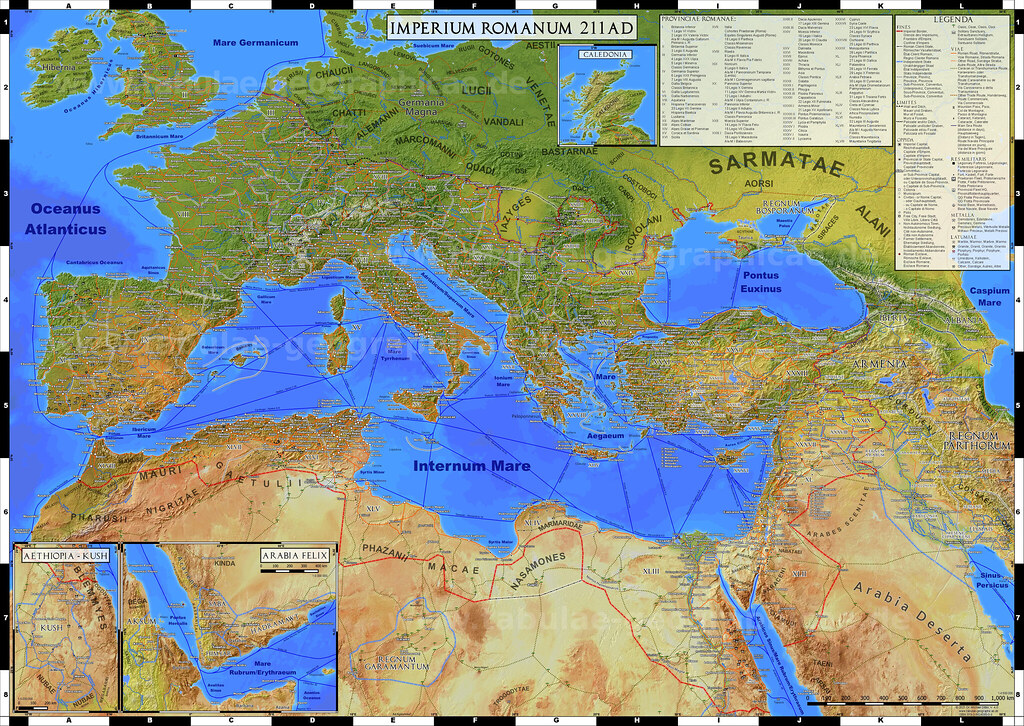Select the Ibericum Mare label
Screen dimensions: 1024x726
(144, 433)
